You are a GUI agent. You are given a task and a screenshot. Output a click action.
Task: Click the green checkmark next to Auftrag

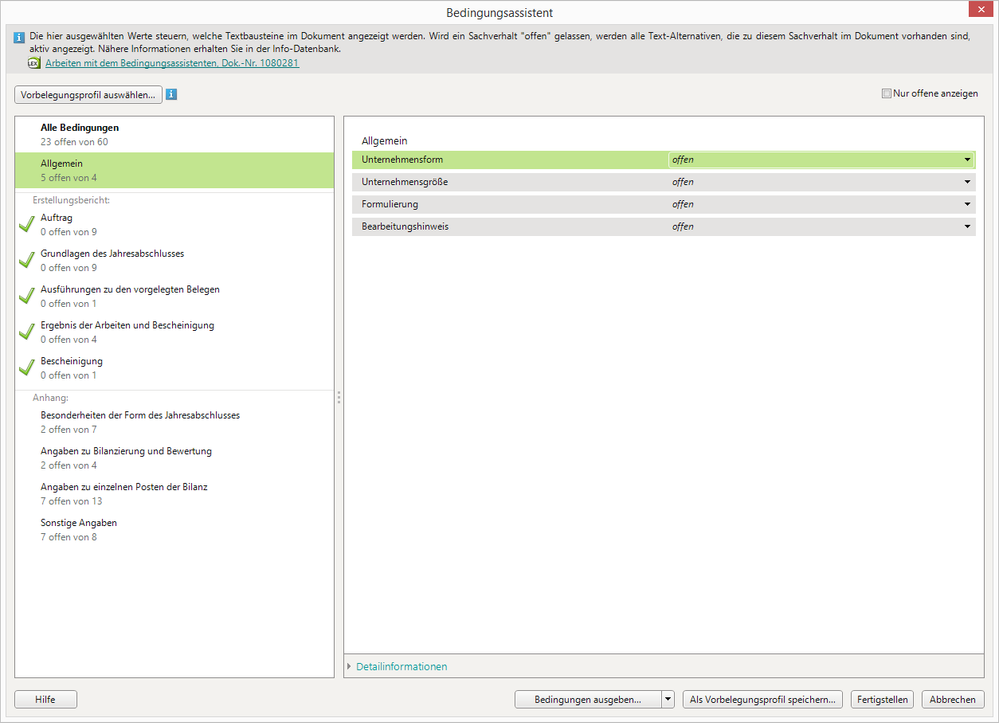(x=27, y=225)
